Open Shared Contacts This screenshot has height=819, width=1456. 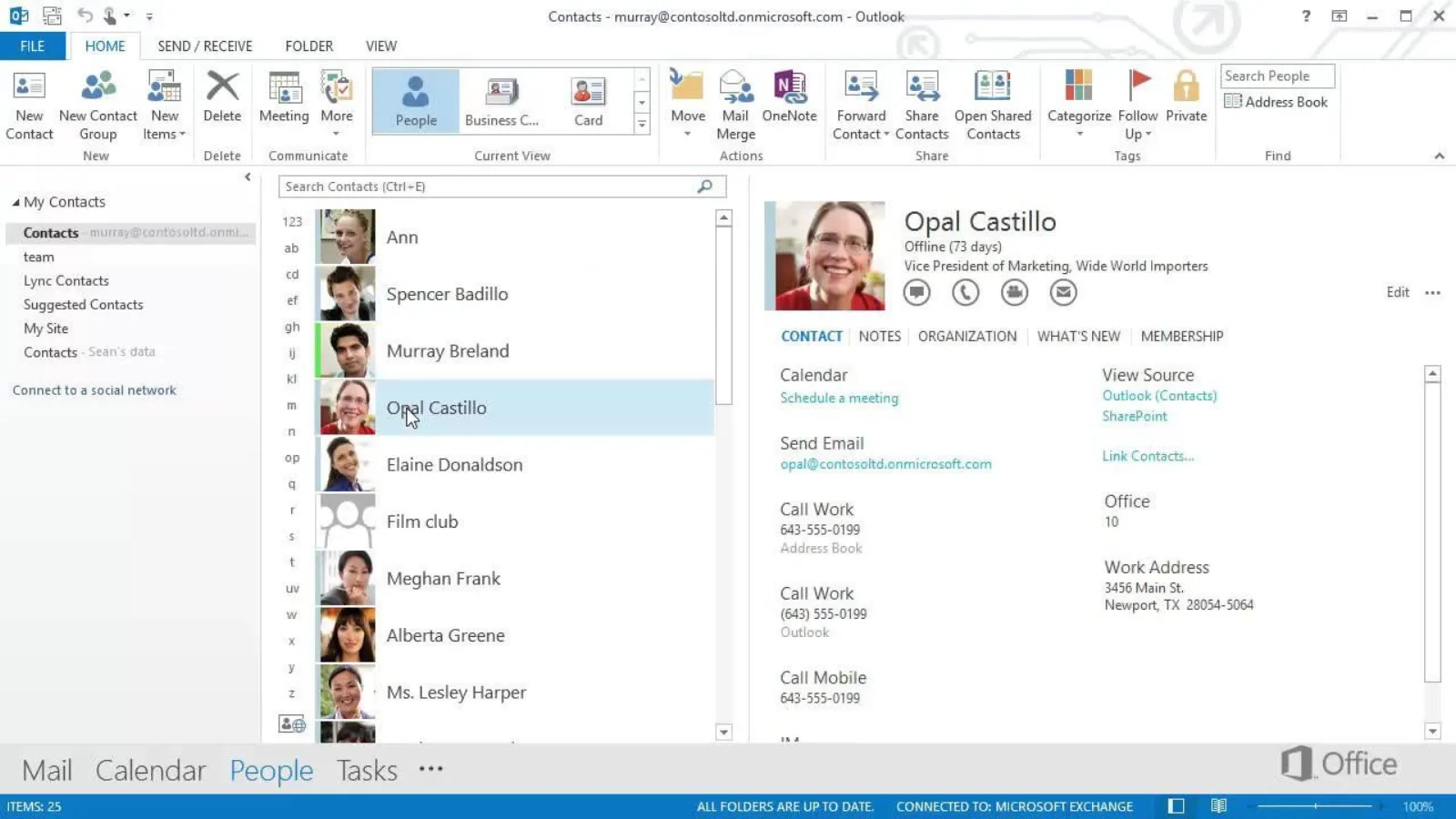993,106
